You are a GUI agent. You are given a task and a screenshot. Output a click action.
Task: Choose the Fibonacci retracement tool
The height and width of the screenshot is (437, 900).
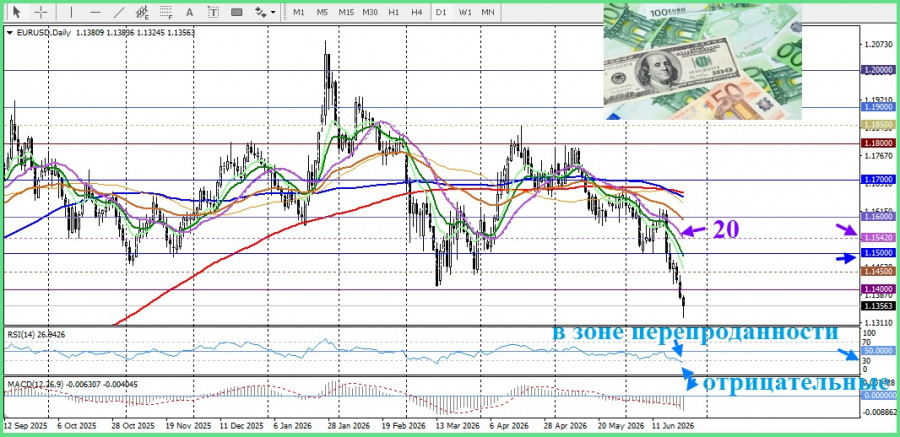(x=166, y=11)
